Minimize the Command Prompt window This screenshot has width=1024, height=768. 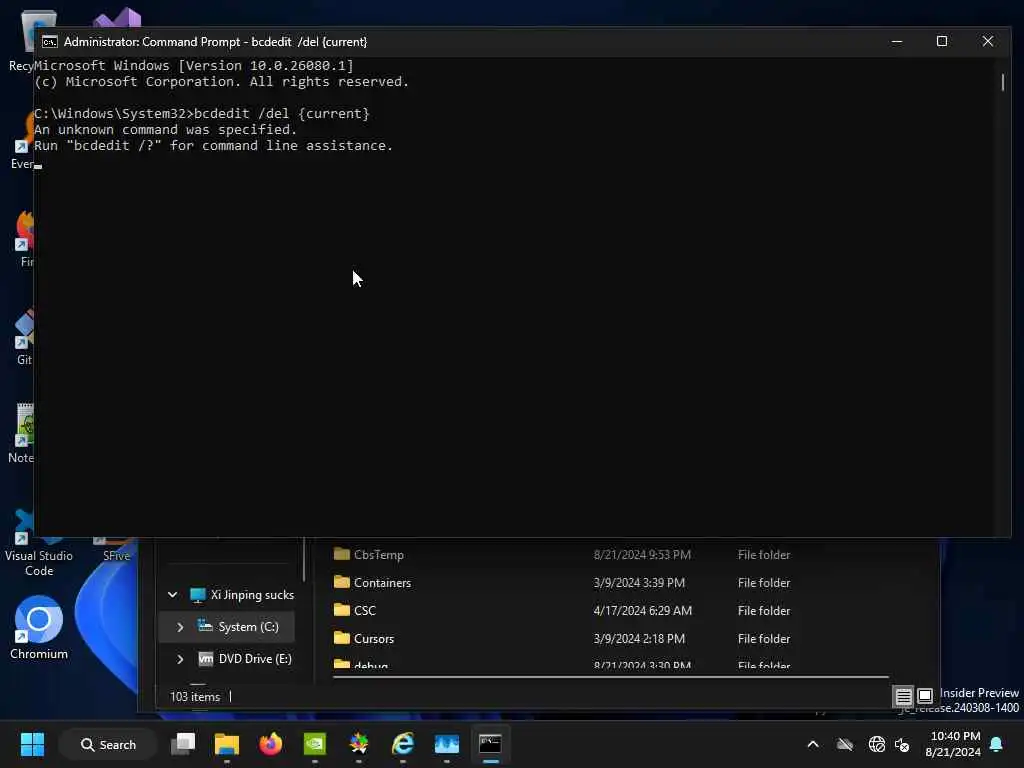(897, 42)
